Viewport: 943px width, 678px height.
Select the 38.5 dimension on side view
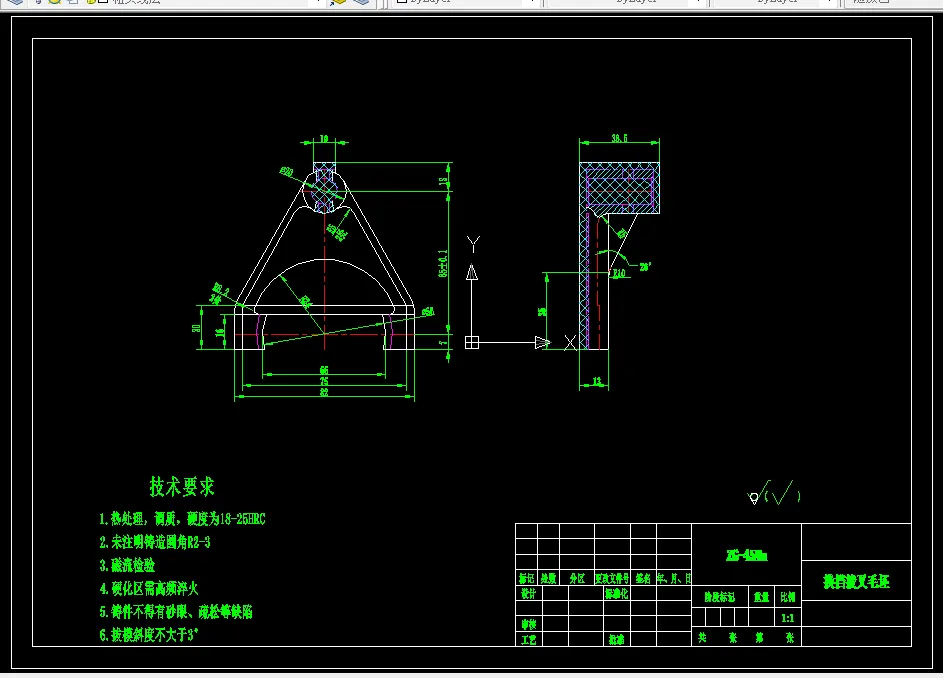pos(619,138)
